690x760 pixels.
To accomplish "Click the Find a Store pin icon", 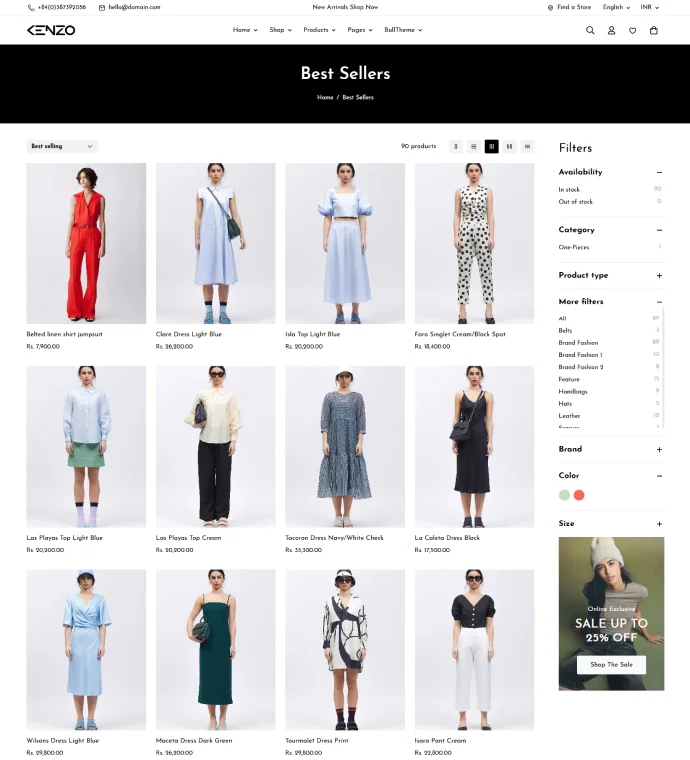I will pos(550,8).
